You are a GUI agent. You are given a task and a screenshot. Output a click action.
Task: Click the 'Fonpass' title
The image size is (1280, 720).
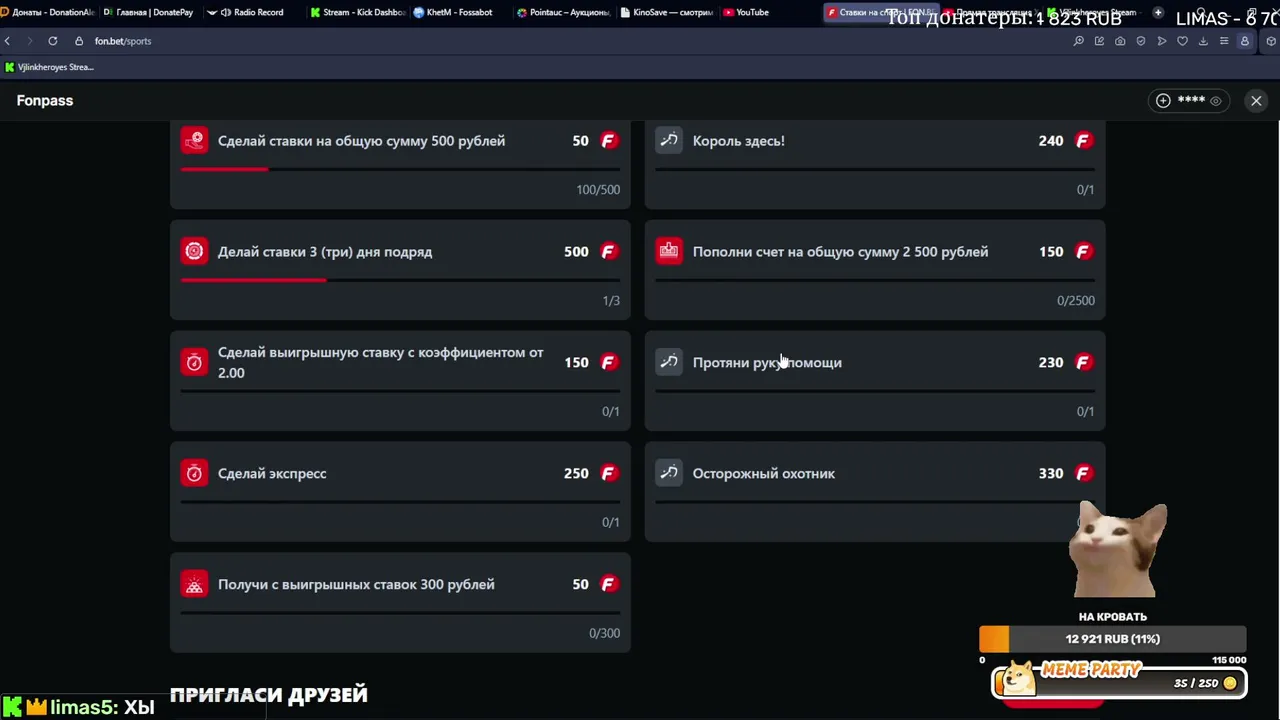(x=45, y=101)
